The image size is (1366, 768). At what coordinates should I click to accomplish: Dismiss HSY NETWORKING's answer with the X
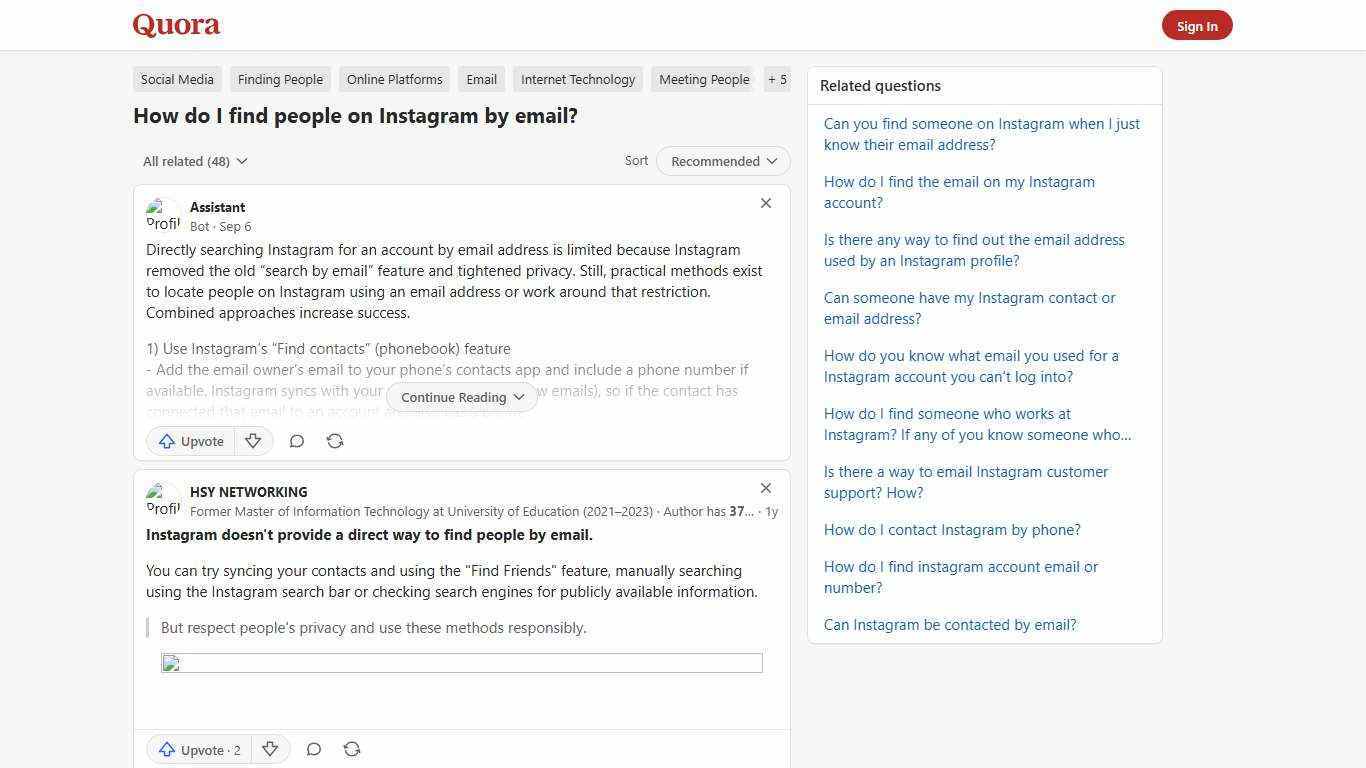tap(766, 488)
